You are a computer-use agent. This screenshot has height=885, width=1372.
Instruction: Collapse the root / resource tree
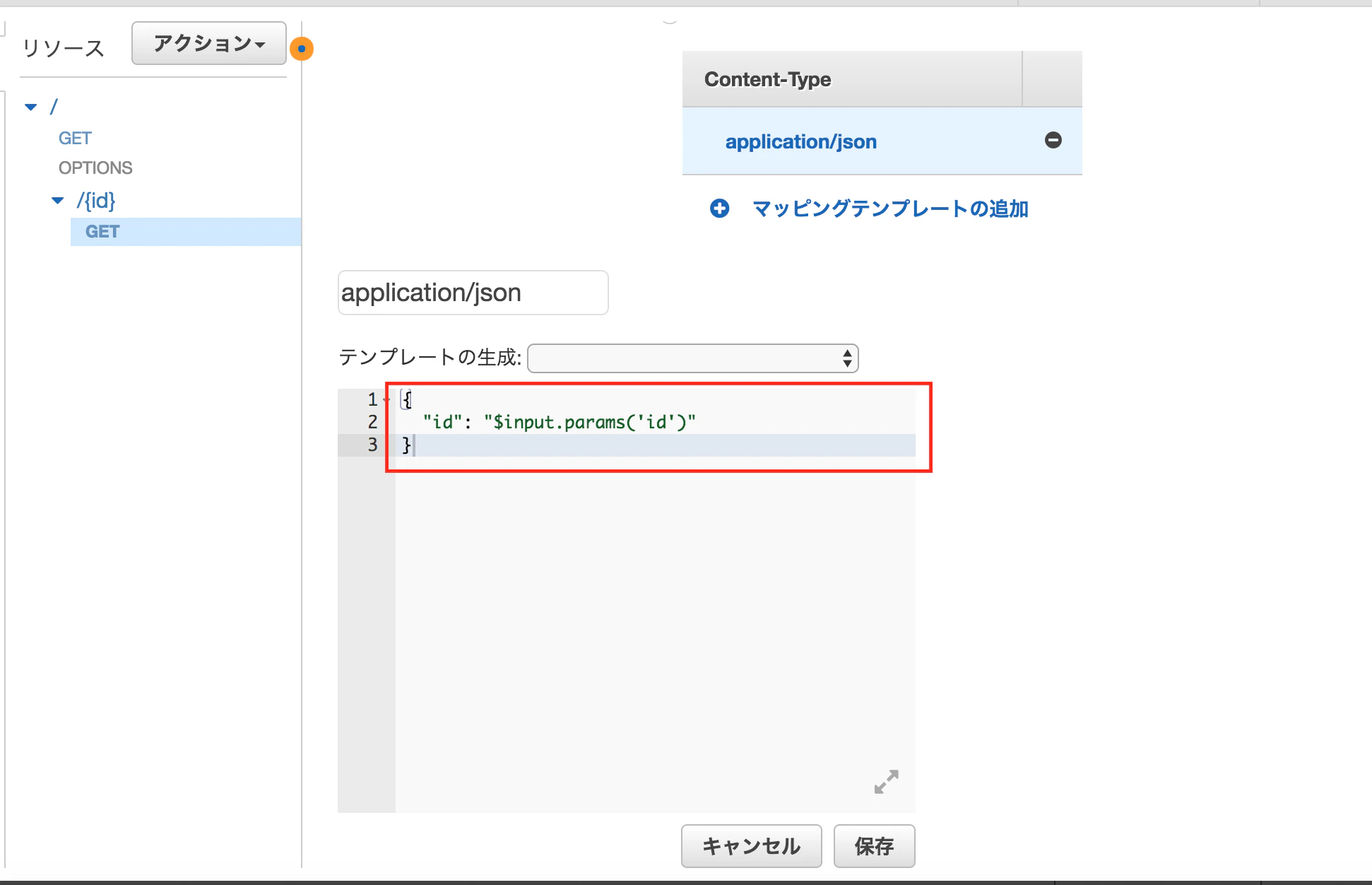click(31, 107)
